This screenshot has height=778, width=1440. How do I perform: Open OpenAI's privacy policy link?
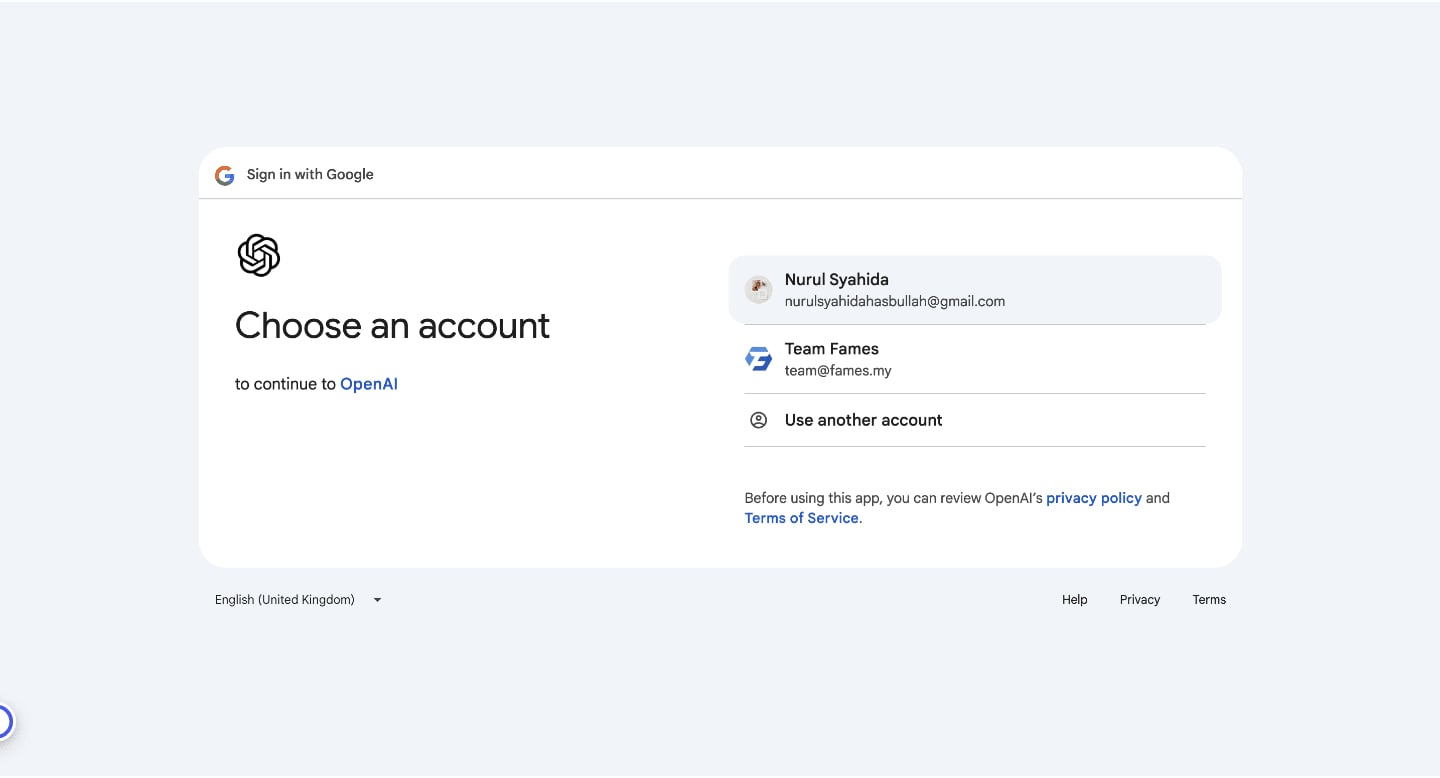tap(1093, 498)
